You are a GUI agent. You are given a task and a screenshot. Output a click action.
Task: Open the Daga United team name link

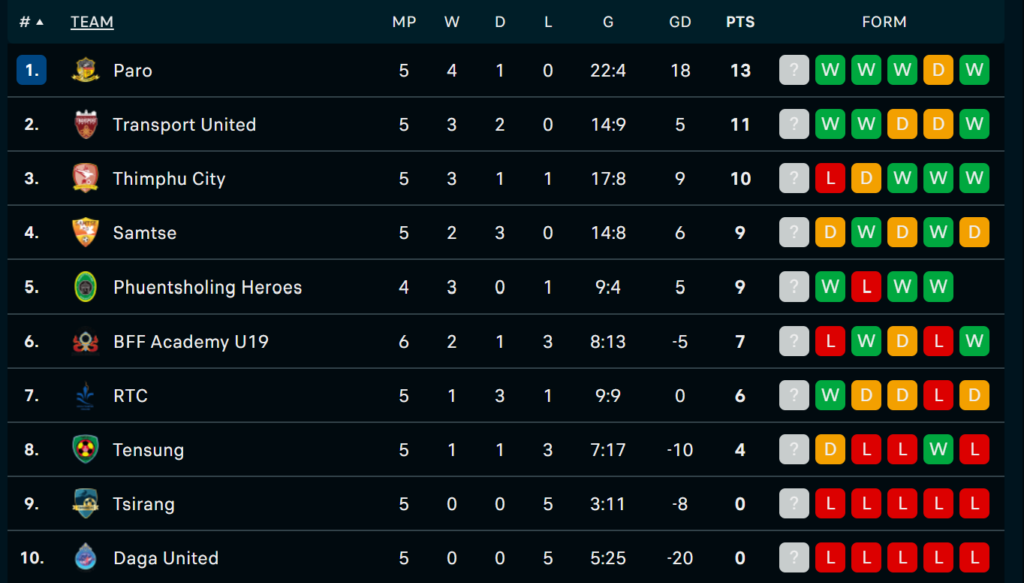pyautogui.click(x=166, y=558)
